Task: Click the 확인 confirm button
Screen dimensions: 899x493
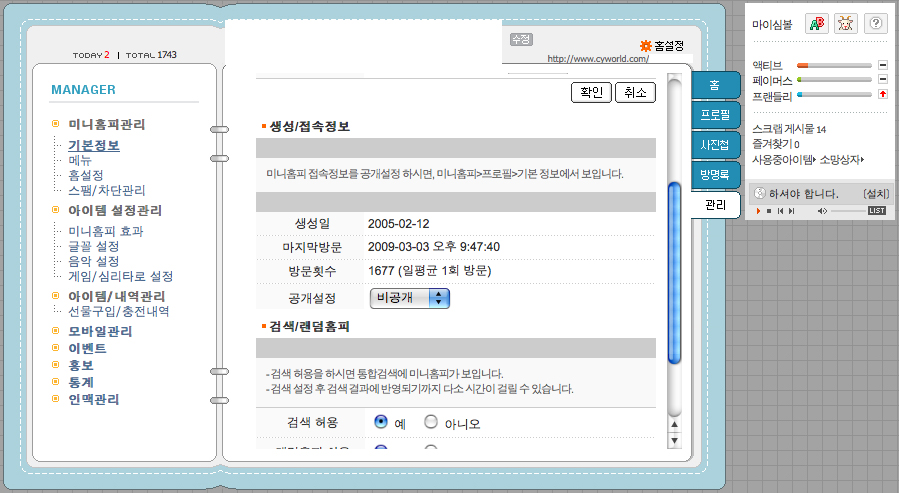Action: click(x=591, y=92)
